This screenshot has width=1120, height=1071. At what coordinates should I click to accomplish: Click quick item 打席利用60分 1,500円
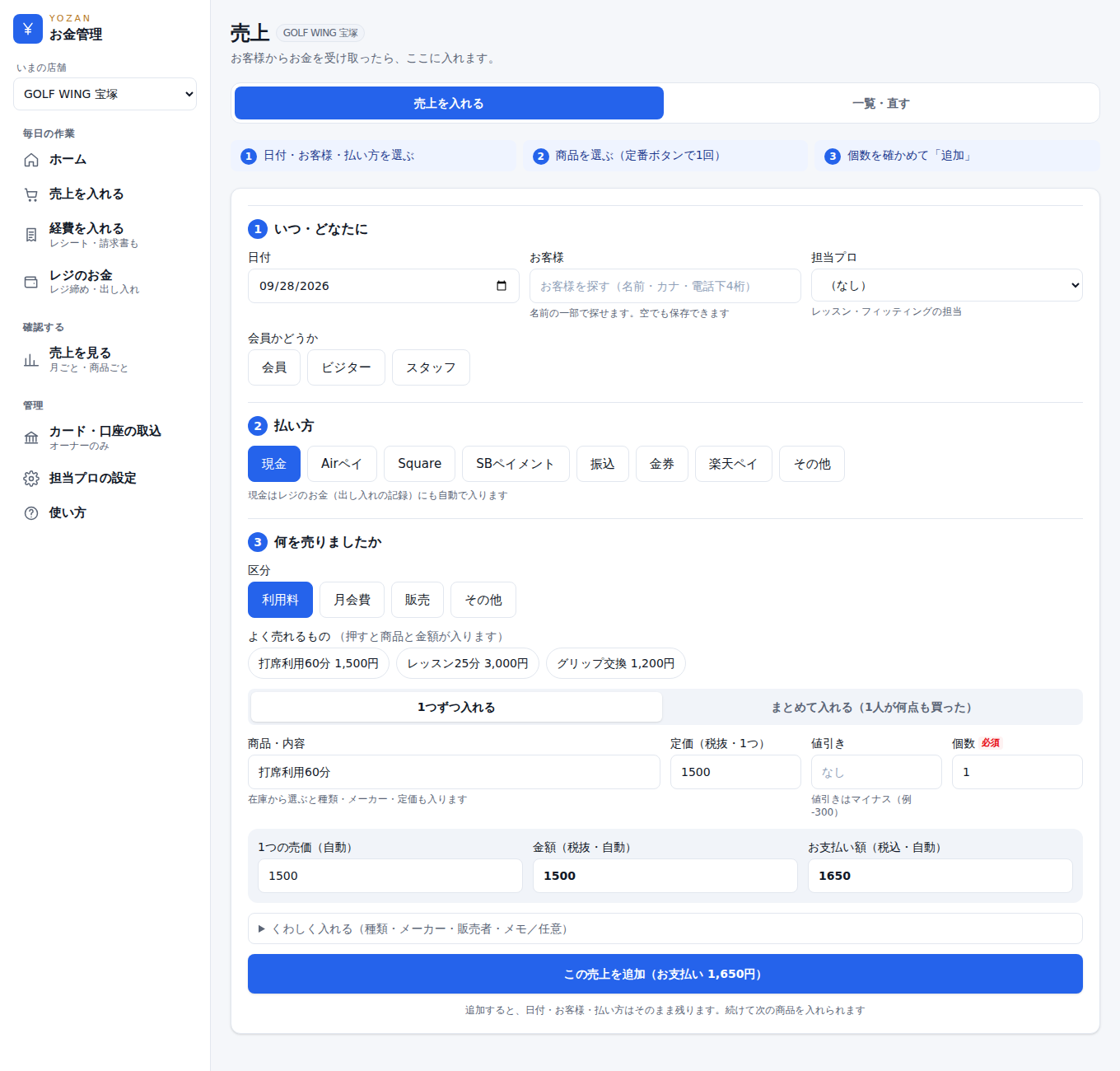click(319, 663)
